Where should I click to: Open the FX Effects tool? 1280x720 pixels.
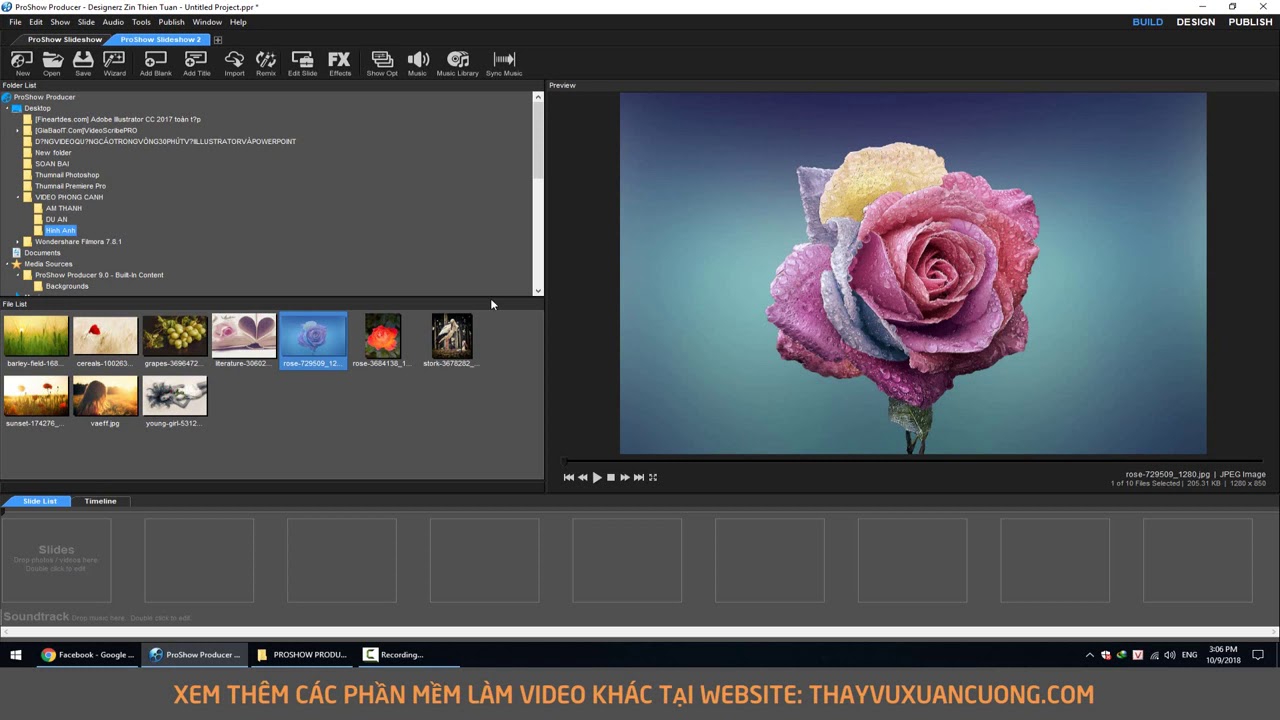point(340,63)
